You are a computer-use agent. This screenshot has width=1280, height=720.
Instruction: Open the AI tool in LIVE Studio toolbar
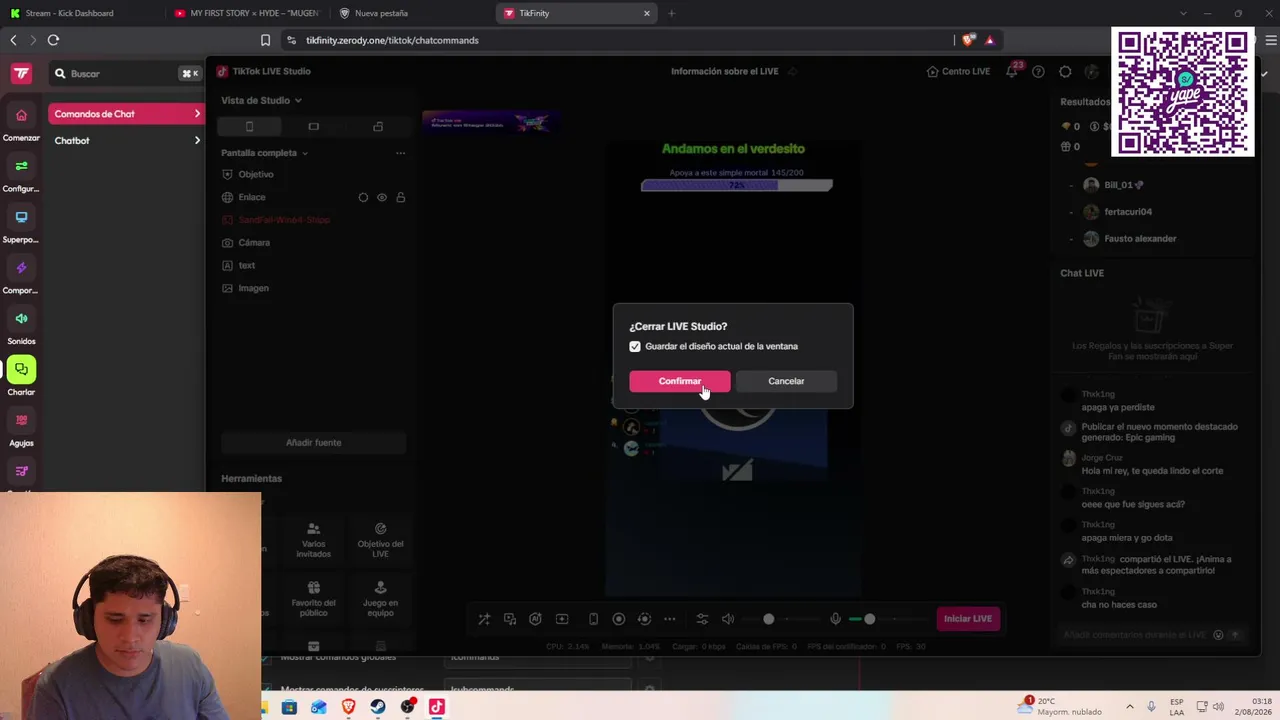pos(535,619)
